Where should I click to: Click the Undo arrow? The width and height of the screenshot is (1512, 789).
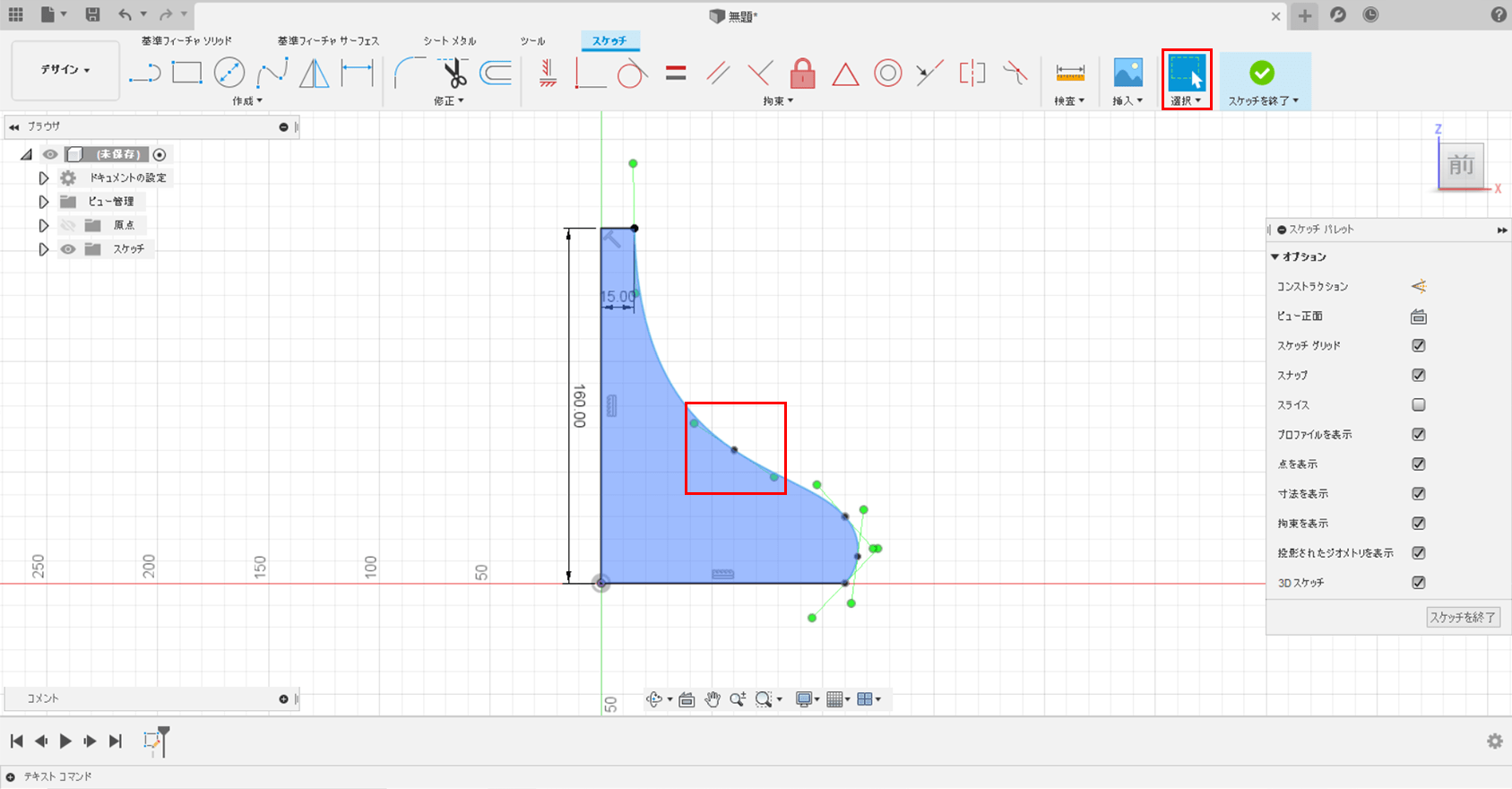pos(125,14)
